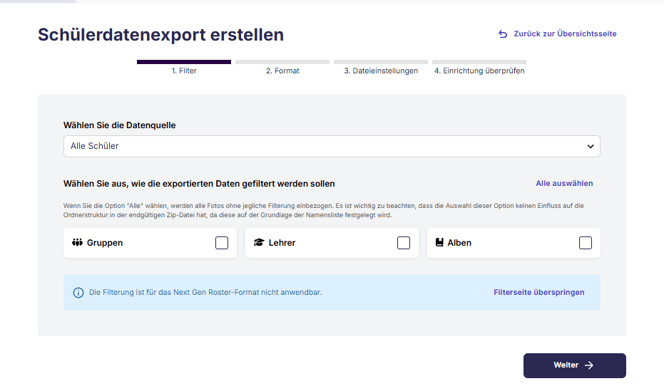Click the arrow icon on Weiter button
The image size is (664, 391).
coord(589,365)
